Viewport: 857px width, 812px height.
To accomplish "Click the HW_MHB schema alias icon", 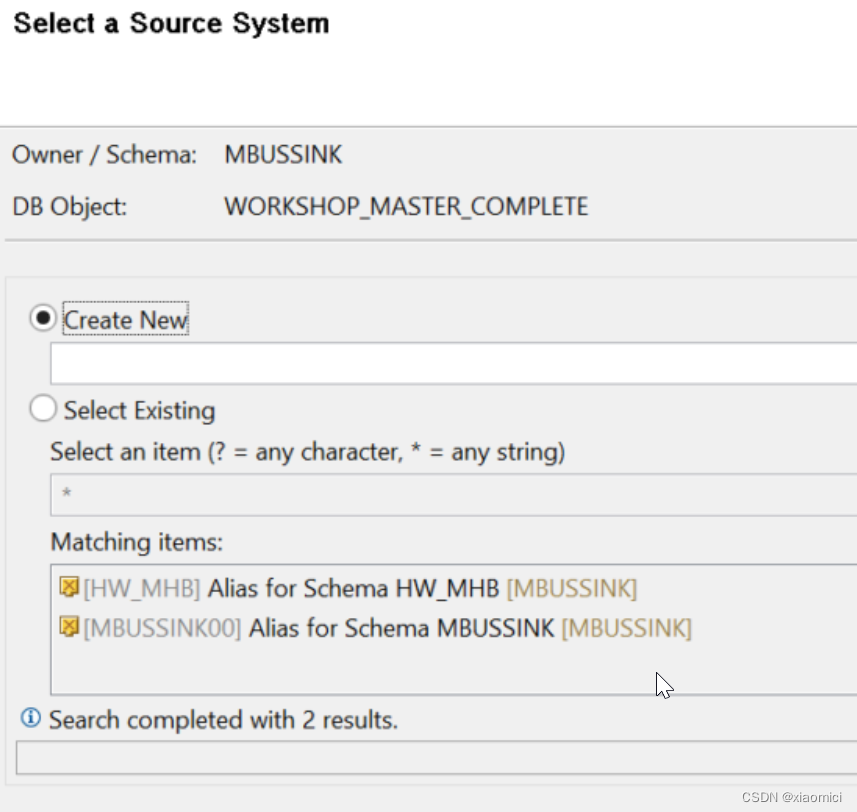I will tap(69, 587).
